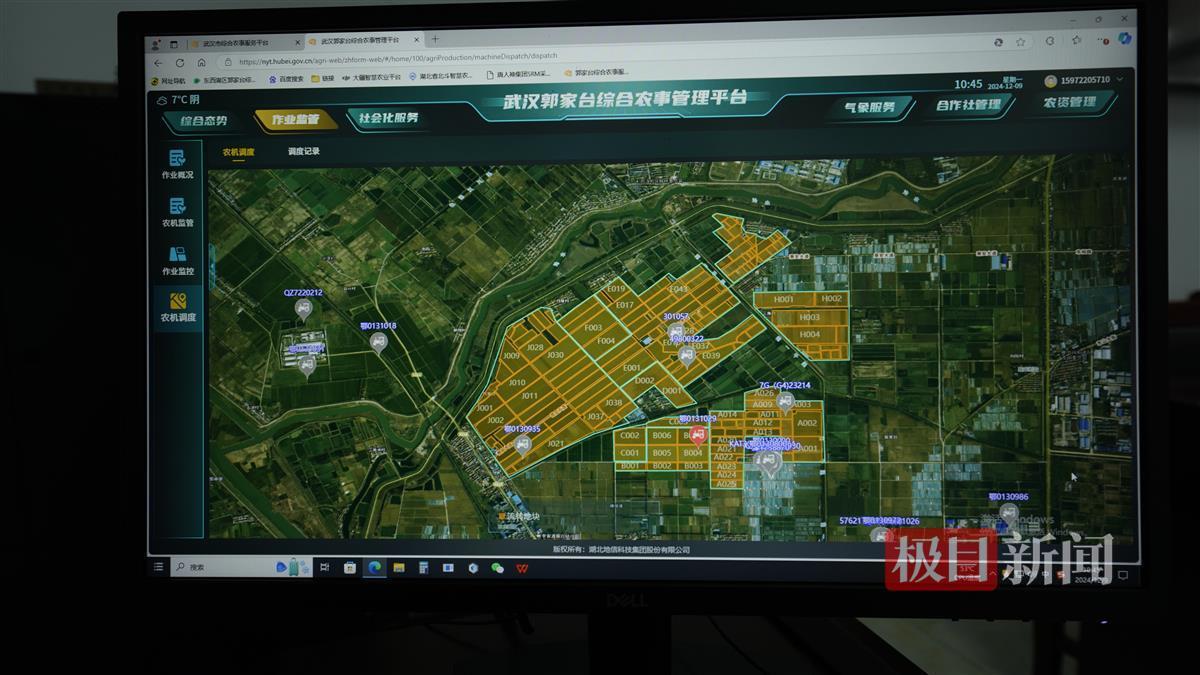Open the 农资管理 section
The image size is (1200, 675).
[1069, 102]
